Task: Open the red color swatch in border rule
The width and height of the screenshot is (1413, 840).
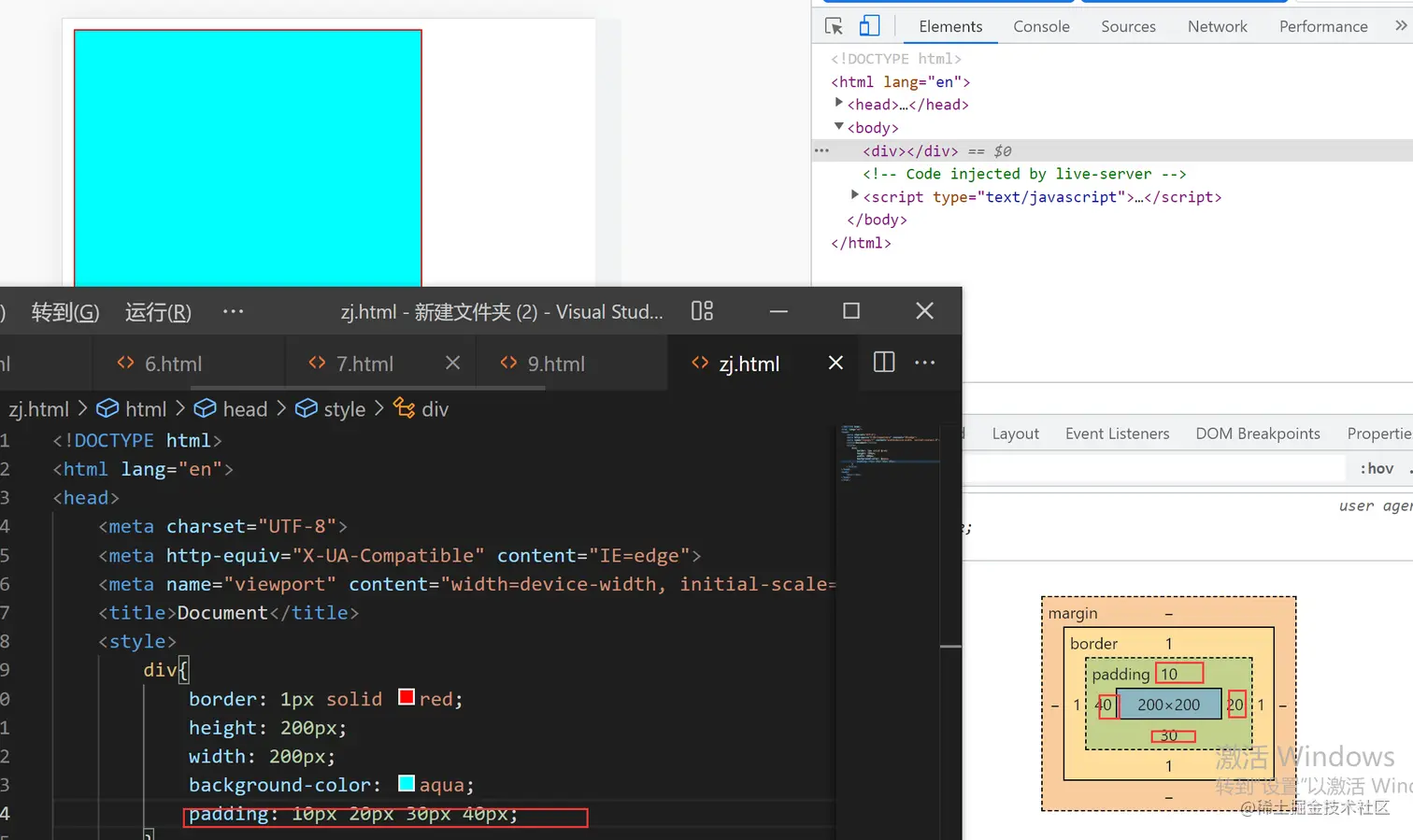Action: pos(406,697)
